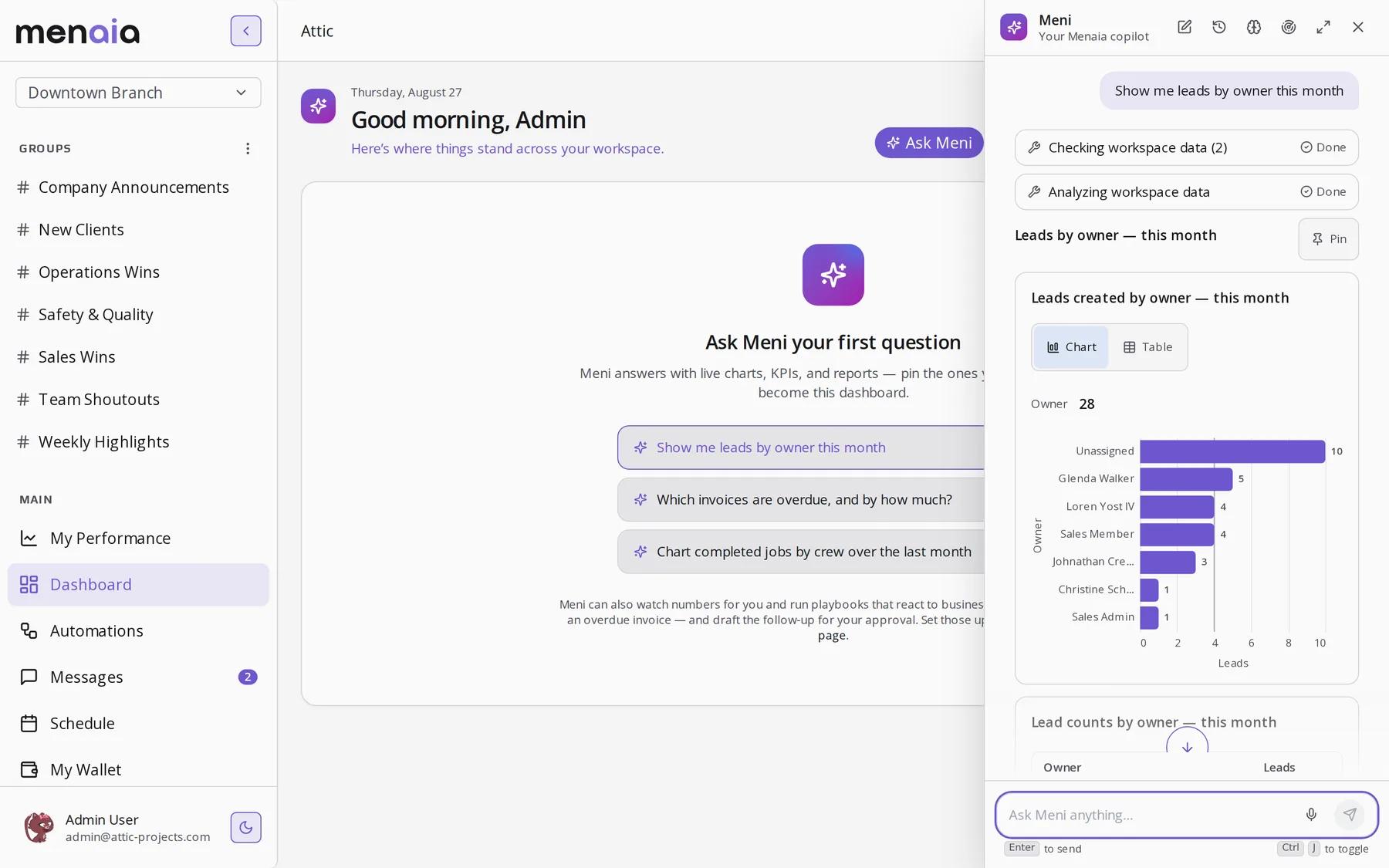This screenshot has height=868, width=1389.
Task: Switch to the Table view tab
Action: coord(1147,347)
